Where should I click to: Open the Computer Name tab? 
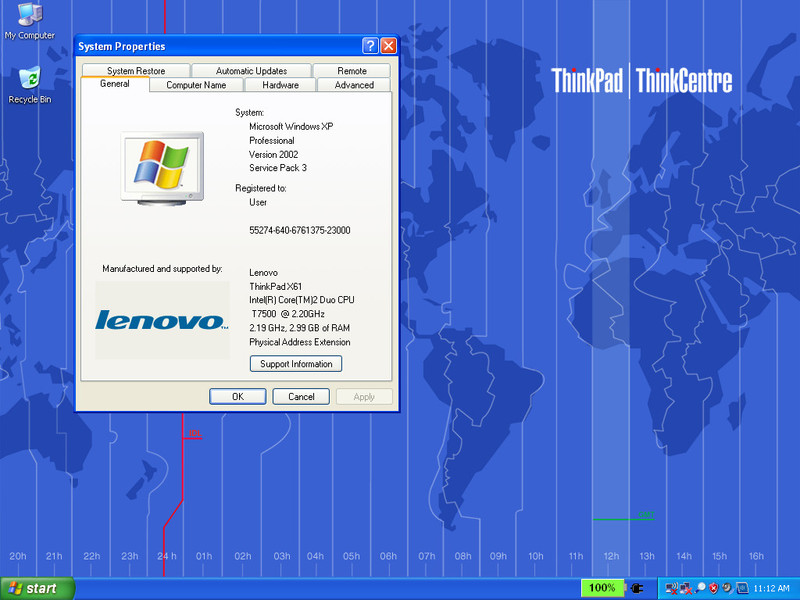[x=196, y=85]
